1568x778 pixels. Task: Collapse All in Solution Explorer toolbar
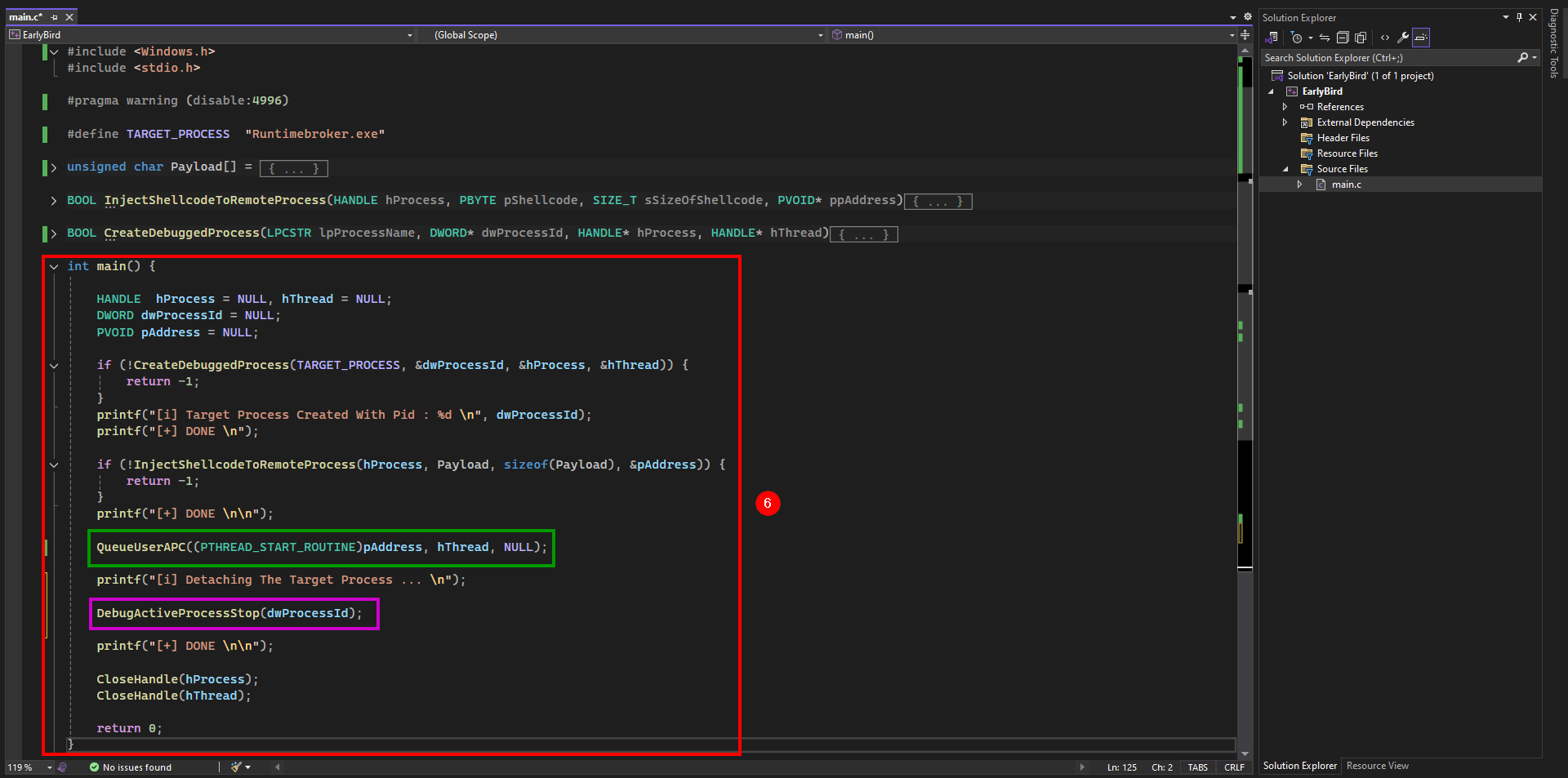click(x=1343, y=38)
